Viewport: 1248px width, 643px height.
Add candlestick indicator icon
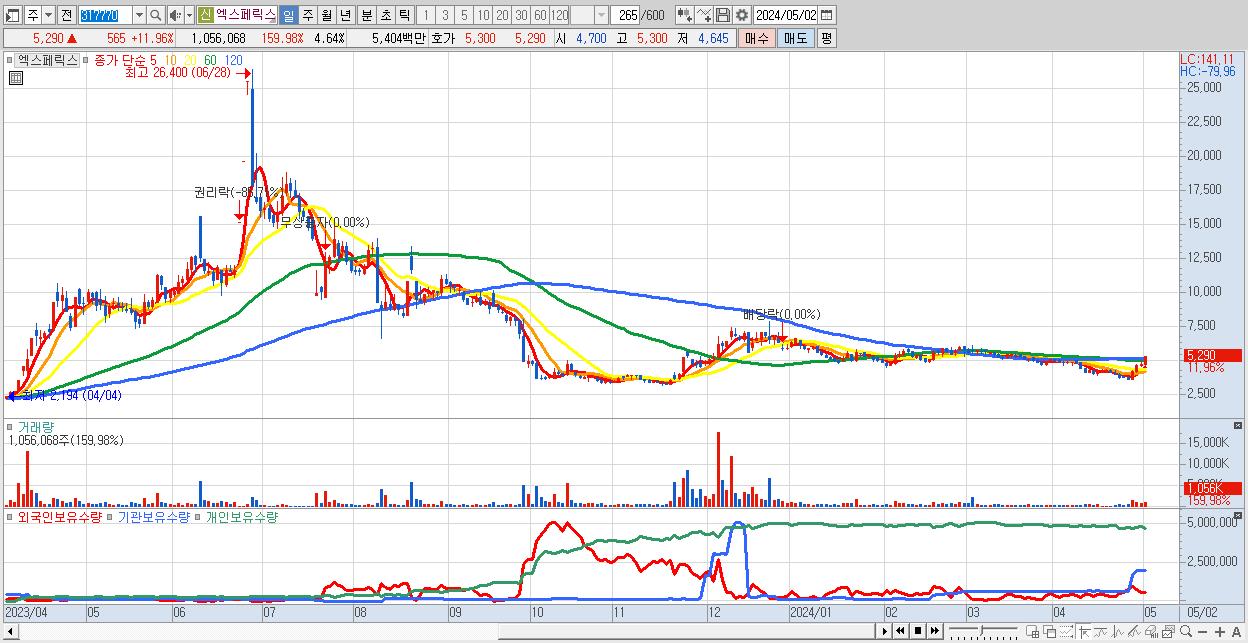pos(685,15)
